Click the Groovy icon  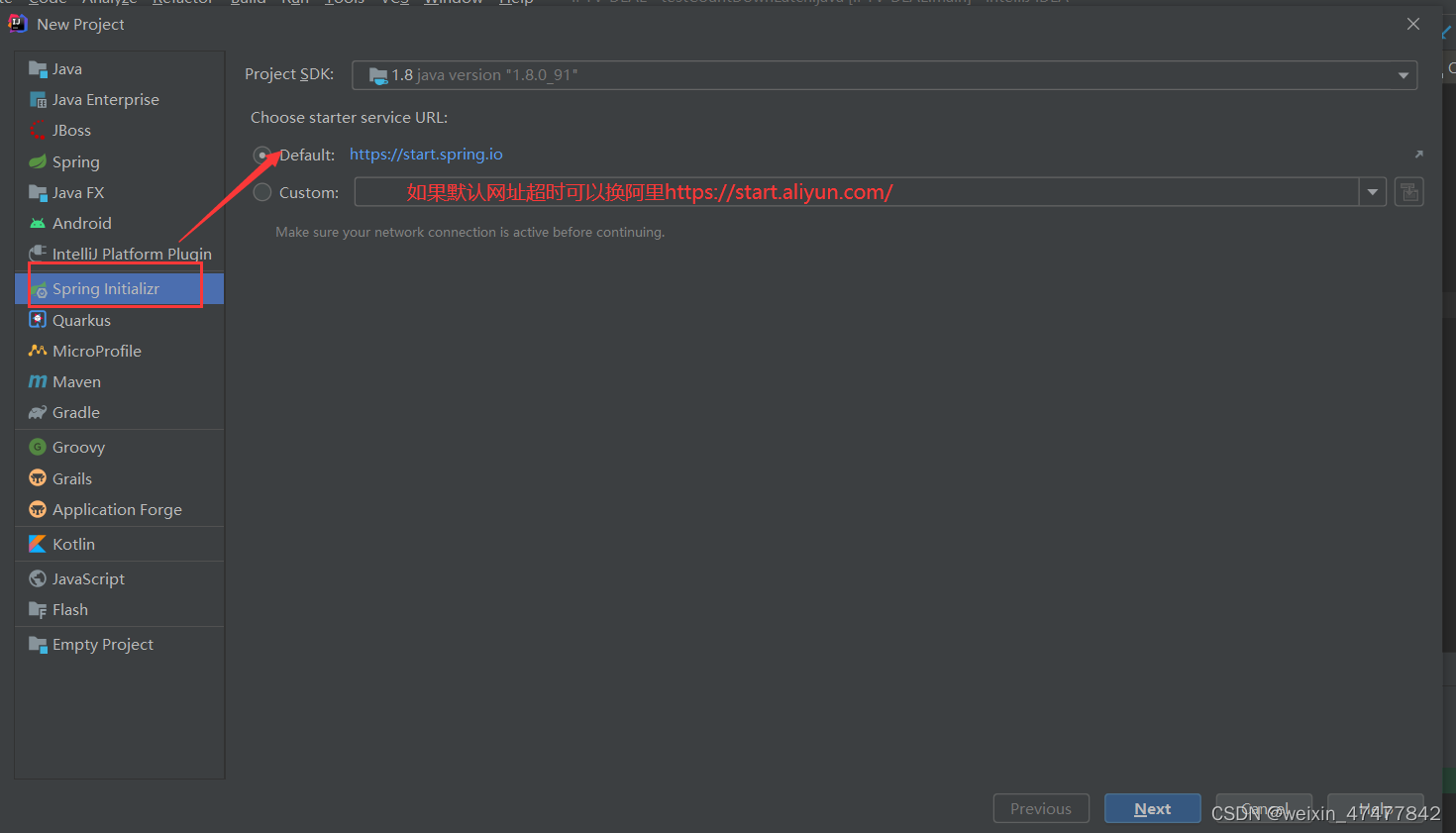38,447
